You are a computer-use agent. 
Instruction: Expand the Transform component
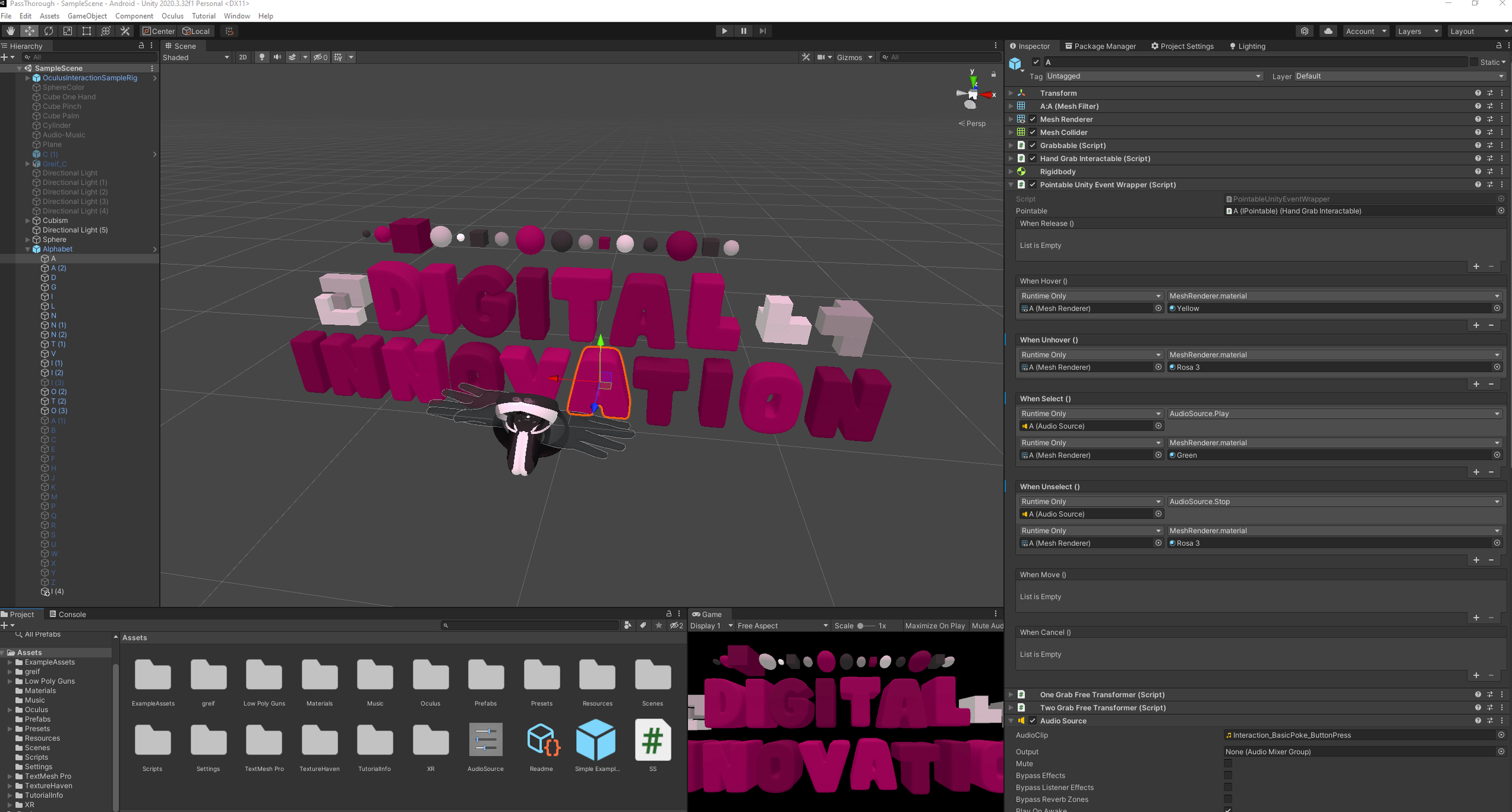click(x=1011, y=93)
